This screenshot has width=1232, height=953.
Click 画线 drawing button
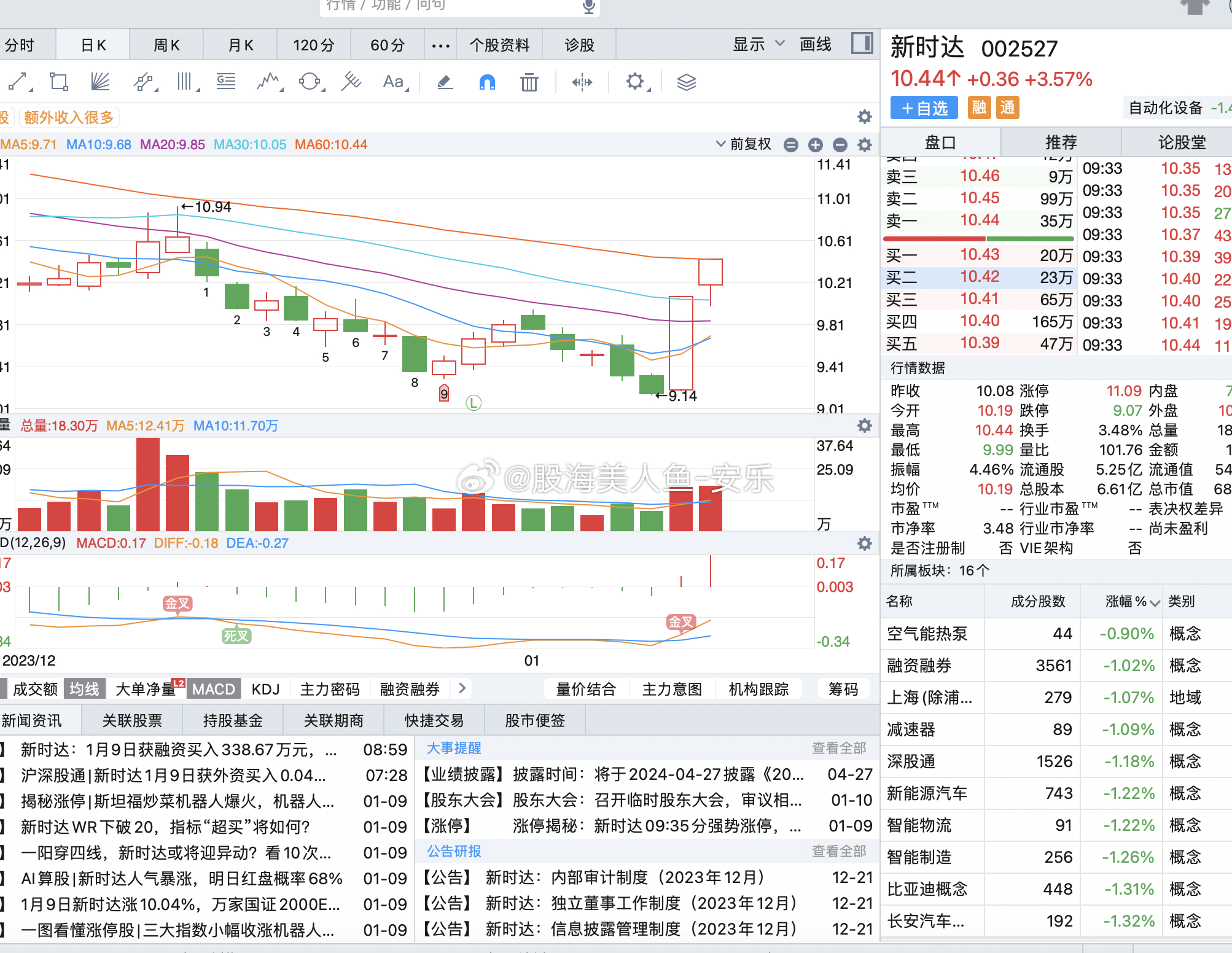click(x=816, y=44)
